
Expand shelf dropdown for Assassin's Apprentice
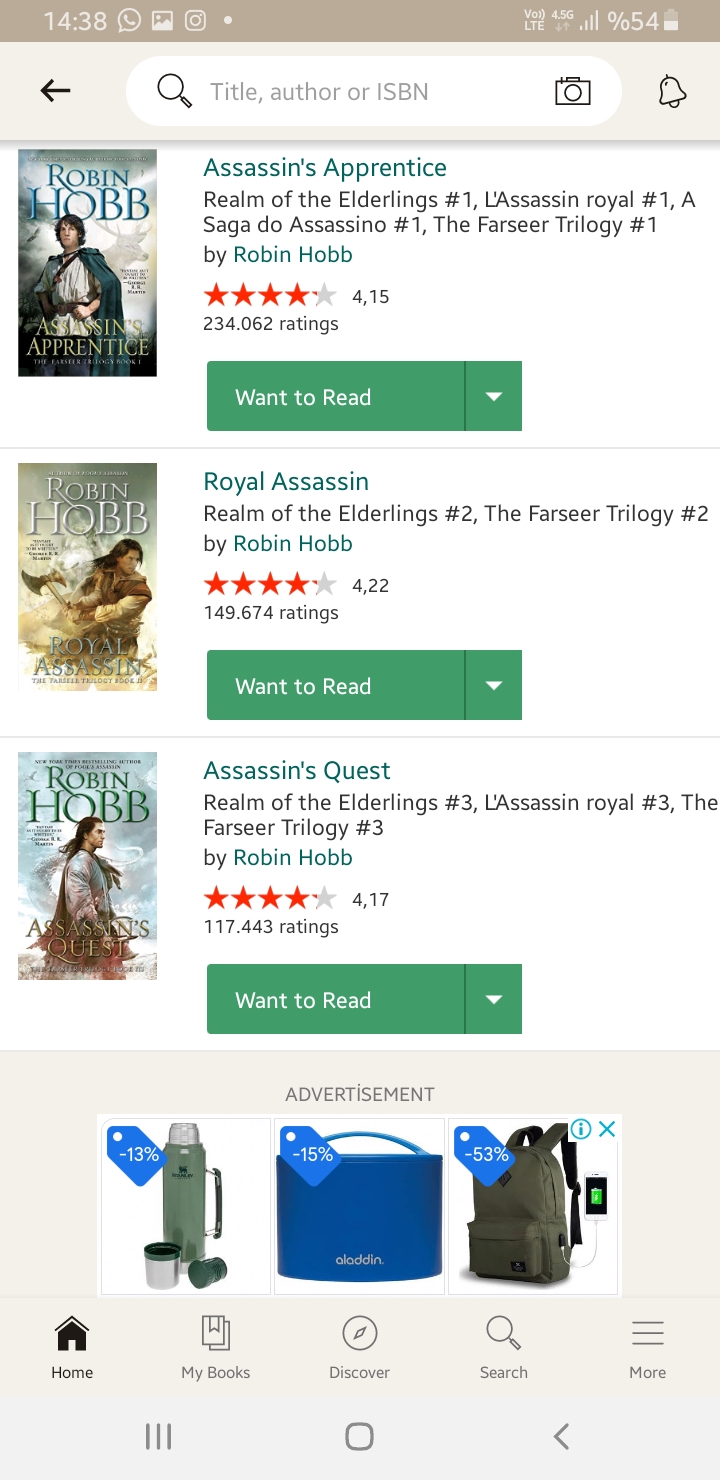(494, 396)
